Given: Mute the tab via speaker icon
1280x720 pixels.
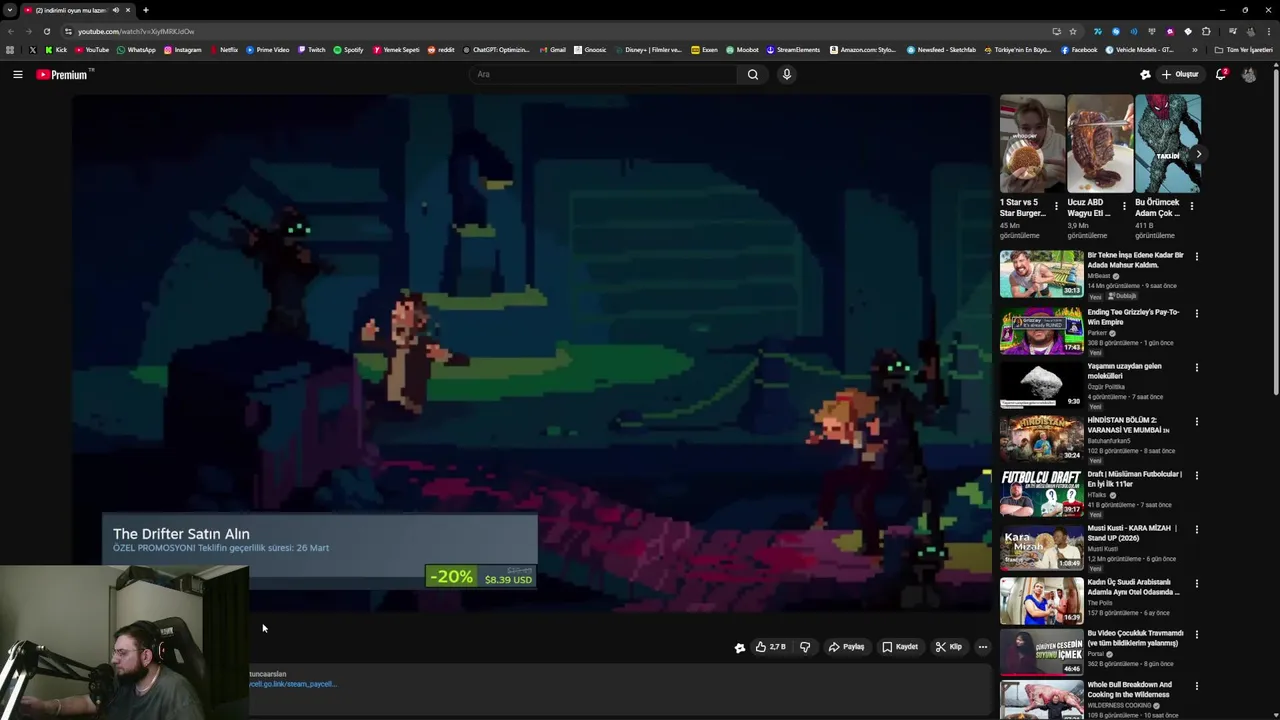Looking at the screenshot, I should point(115,10).
